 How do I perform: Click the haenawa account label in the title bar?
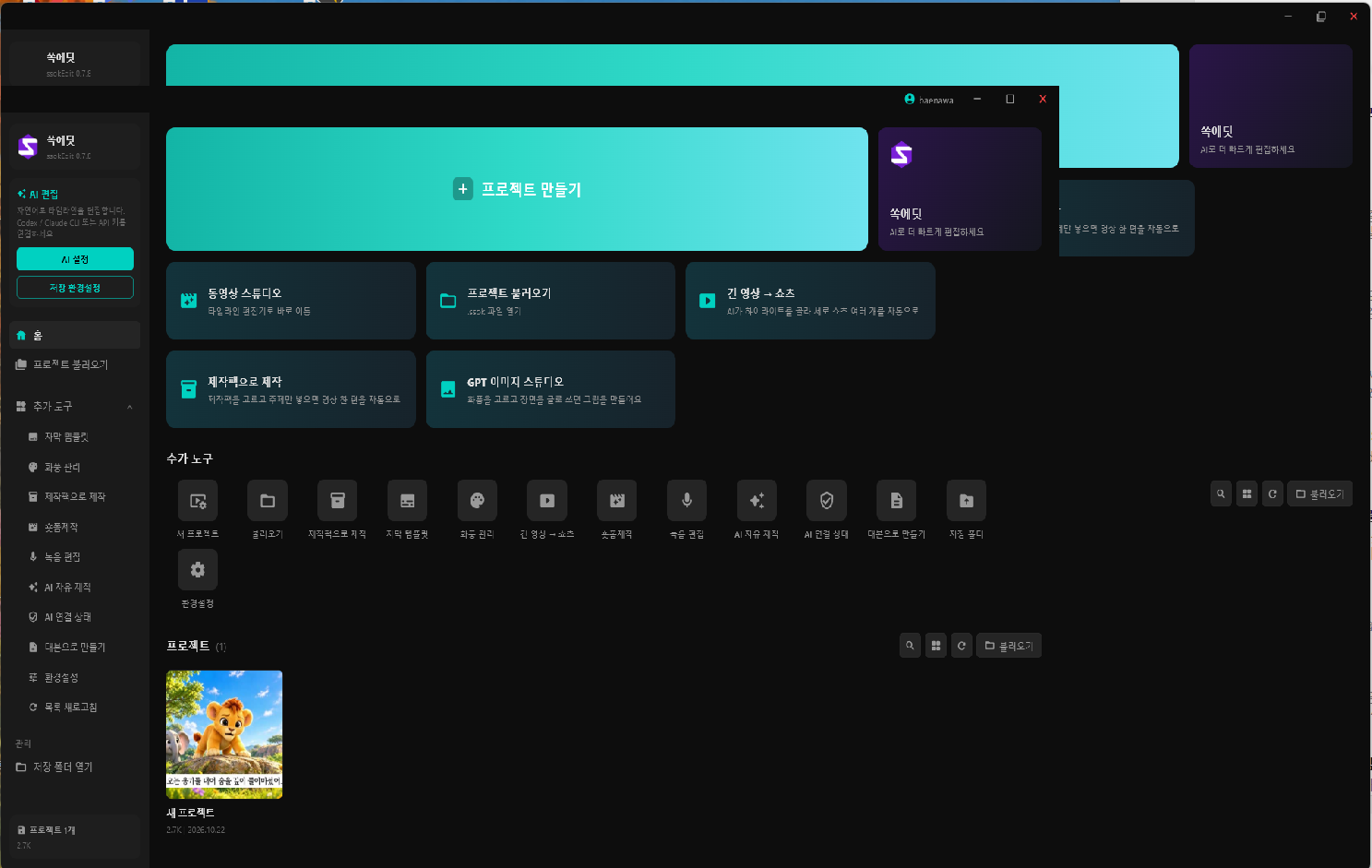tap(929, 100)
